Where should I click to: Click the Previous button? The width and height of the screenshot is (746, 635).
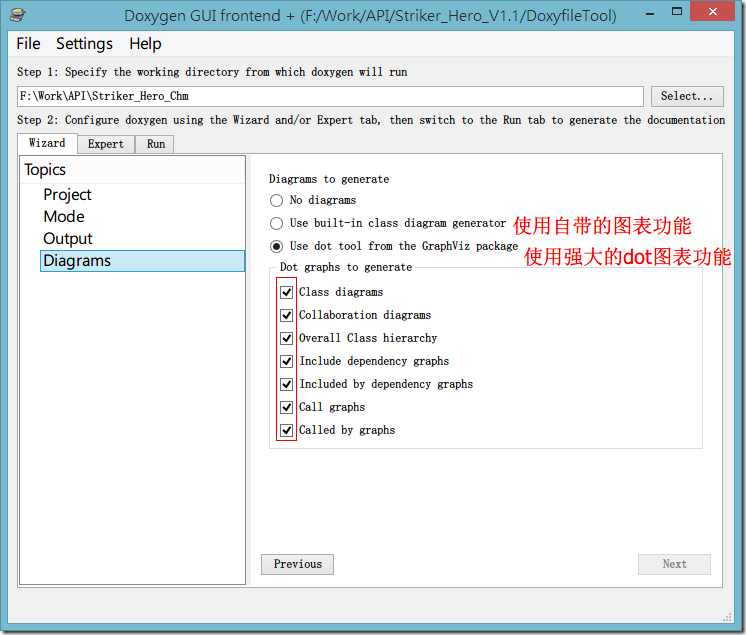pos(297,564)
